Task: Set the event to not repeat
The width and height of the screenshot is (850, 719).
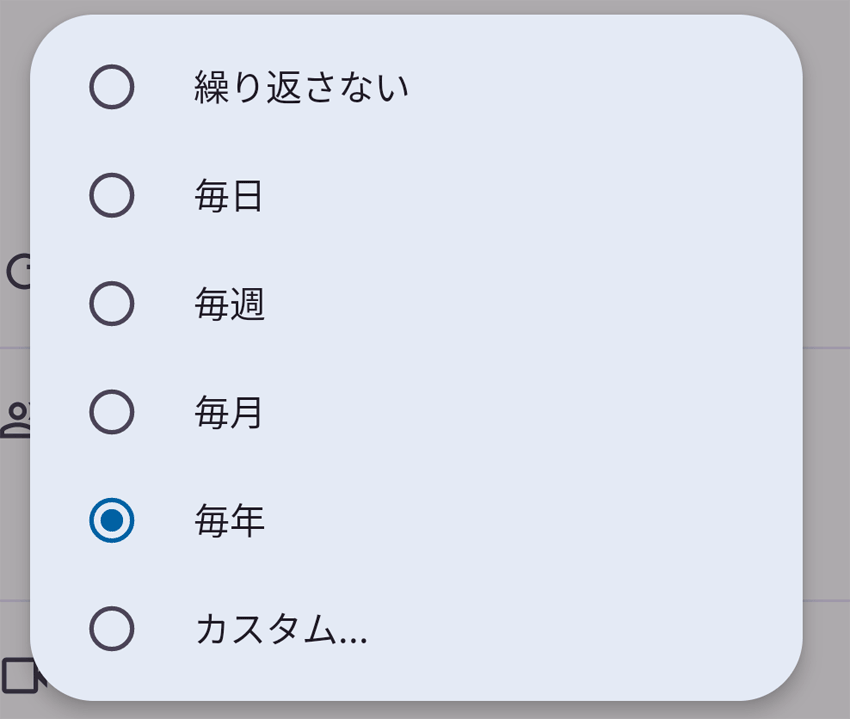Action: [416, 87]
